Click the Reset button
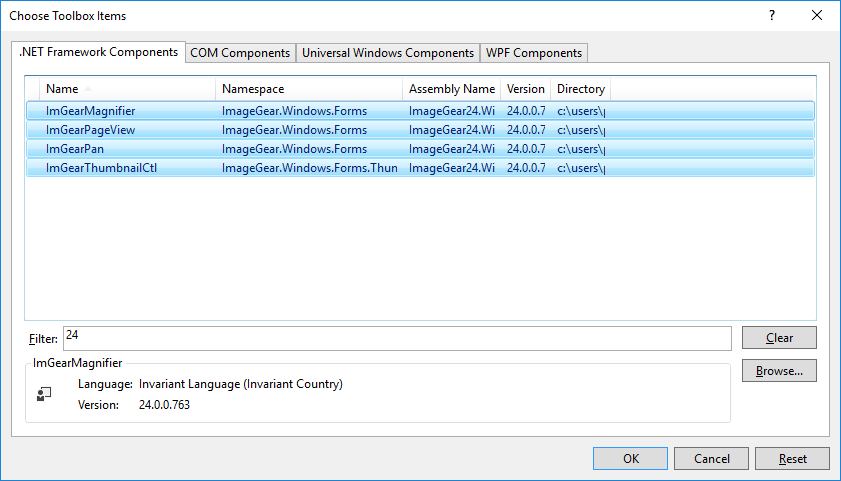841x481 pixels. 792,458
